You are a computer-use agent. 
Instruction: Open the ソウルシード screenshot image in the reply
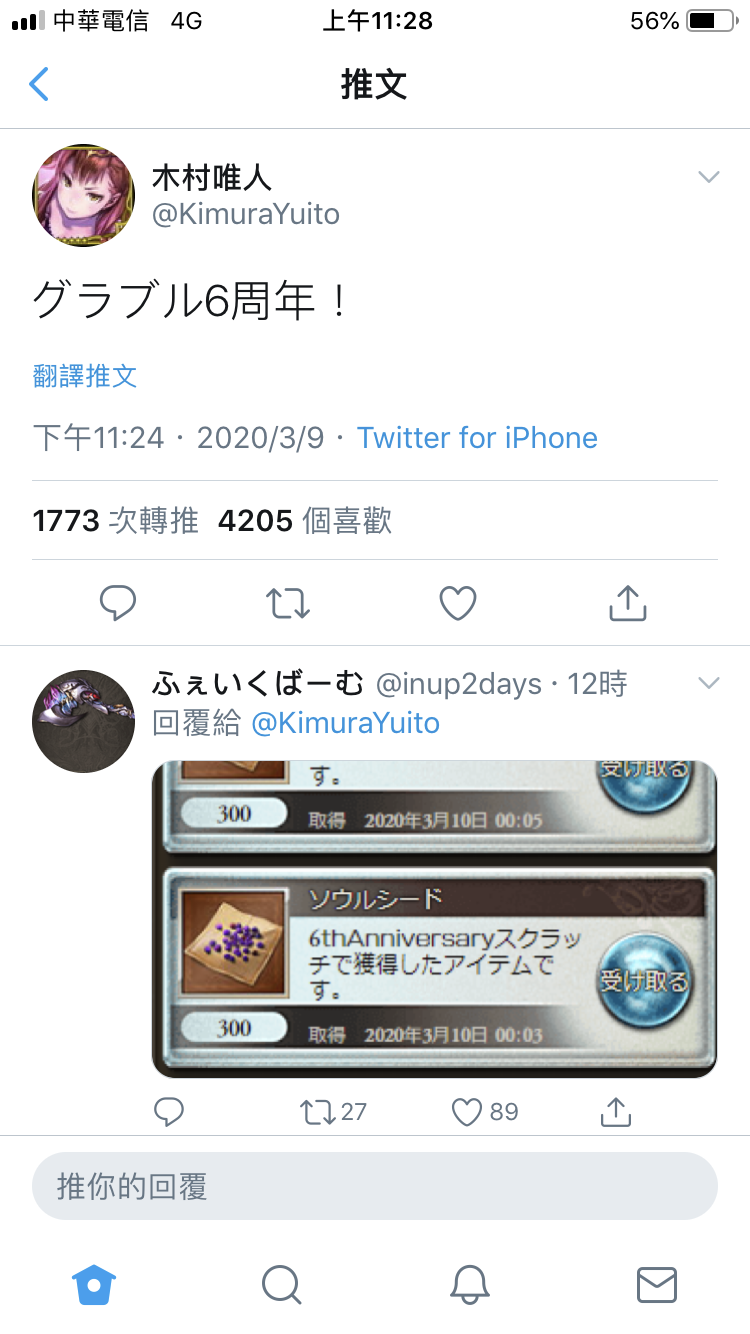coord(434,919)
